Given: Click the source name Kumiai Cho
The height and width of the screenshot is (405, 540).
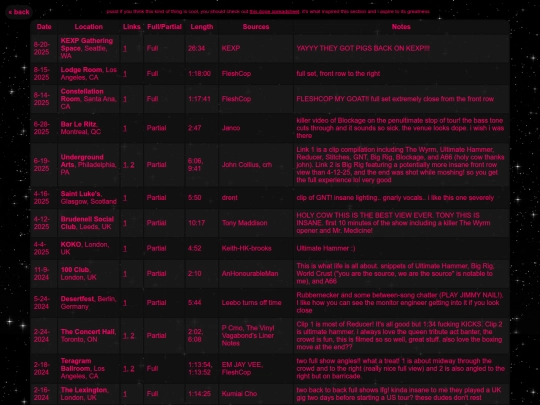Looking at the screenshot, I should coord(239,394).
